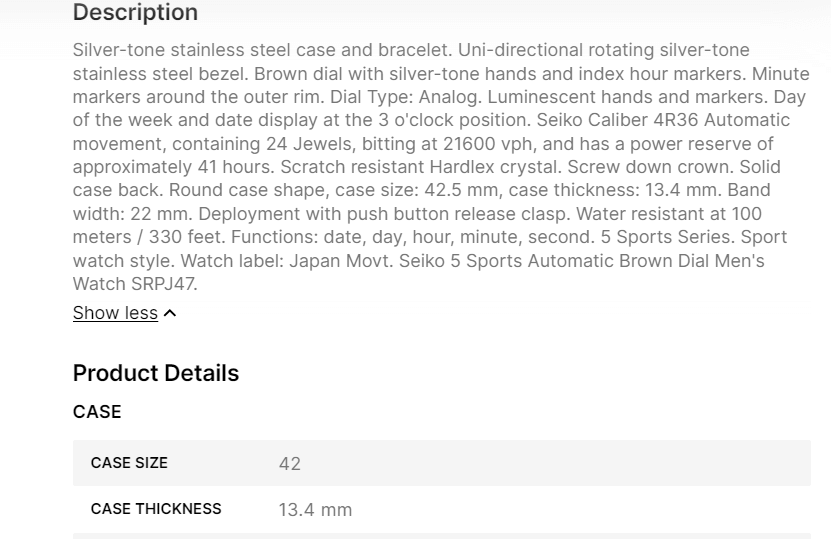
Task: Select the CASE section subheading
Action: tap(97, 412)
